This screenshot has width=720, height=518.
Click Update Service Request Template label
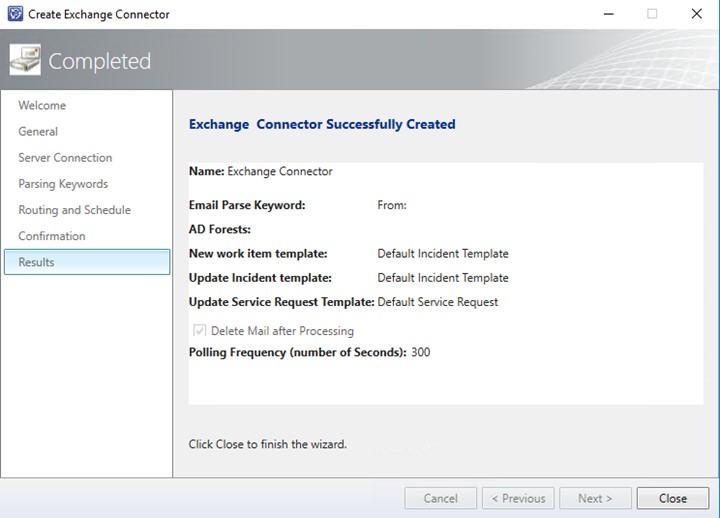[x=281, y=302]
